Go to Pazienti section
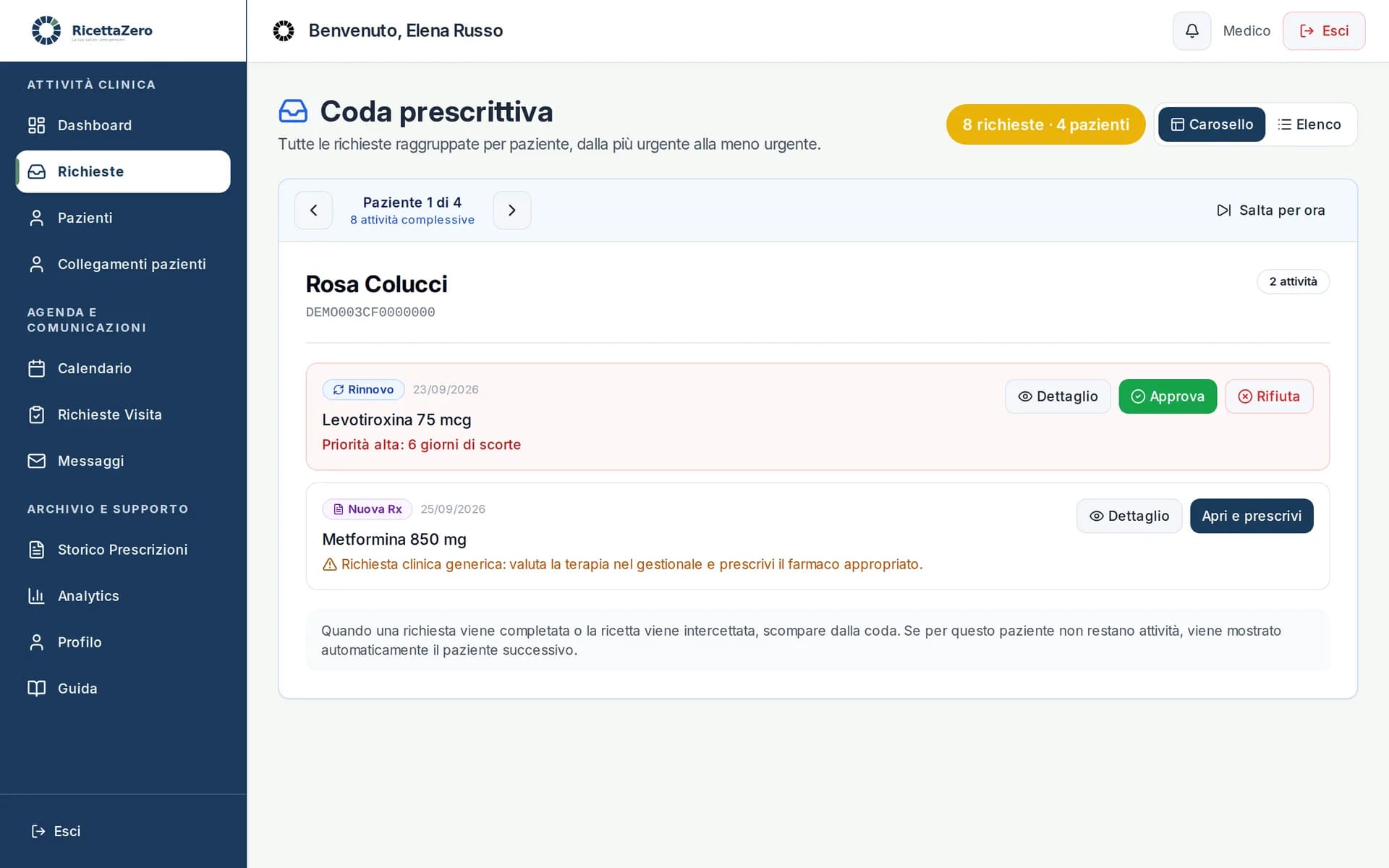Viewport: 1389px width, 868px height. click(123, 218)
